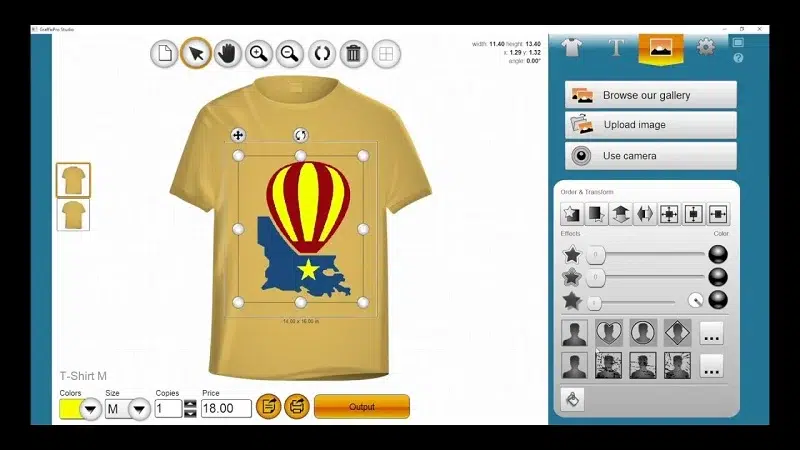
Task: Toggle the grid display button
Action: (386, 54)
